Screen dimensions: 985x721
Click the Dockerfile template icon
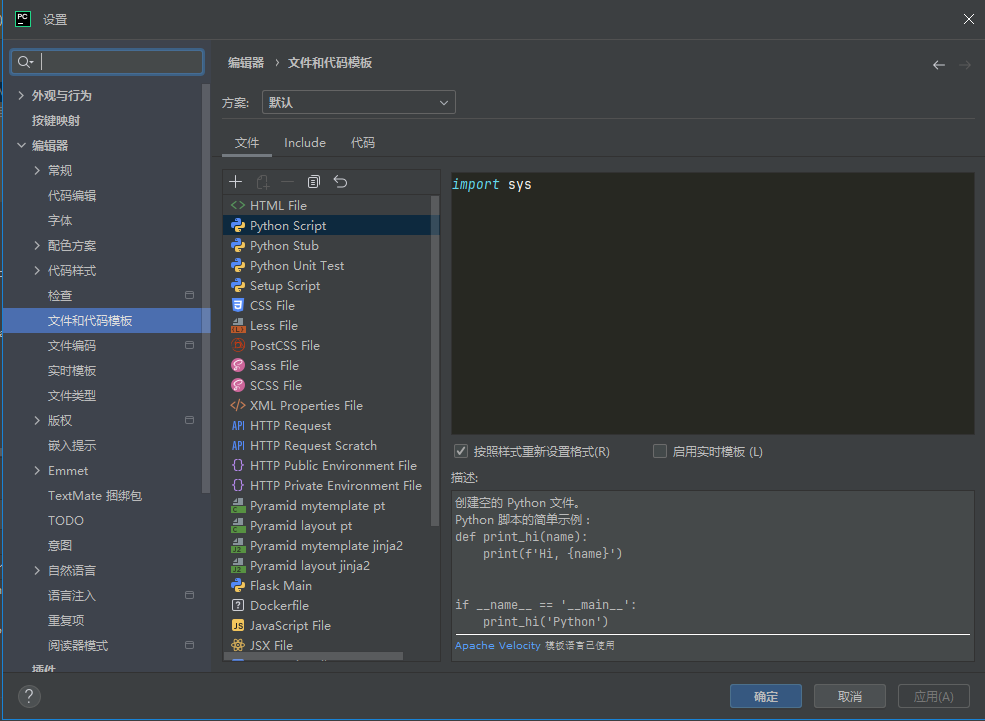pos(237,605)
